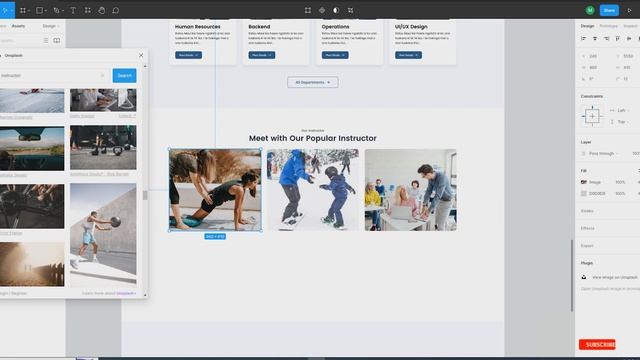The image size is (640, 360).
Task: Align selection horizontal centers
Action: (595, 38)
